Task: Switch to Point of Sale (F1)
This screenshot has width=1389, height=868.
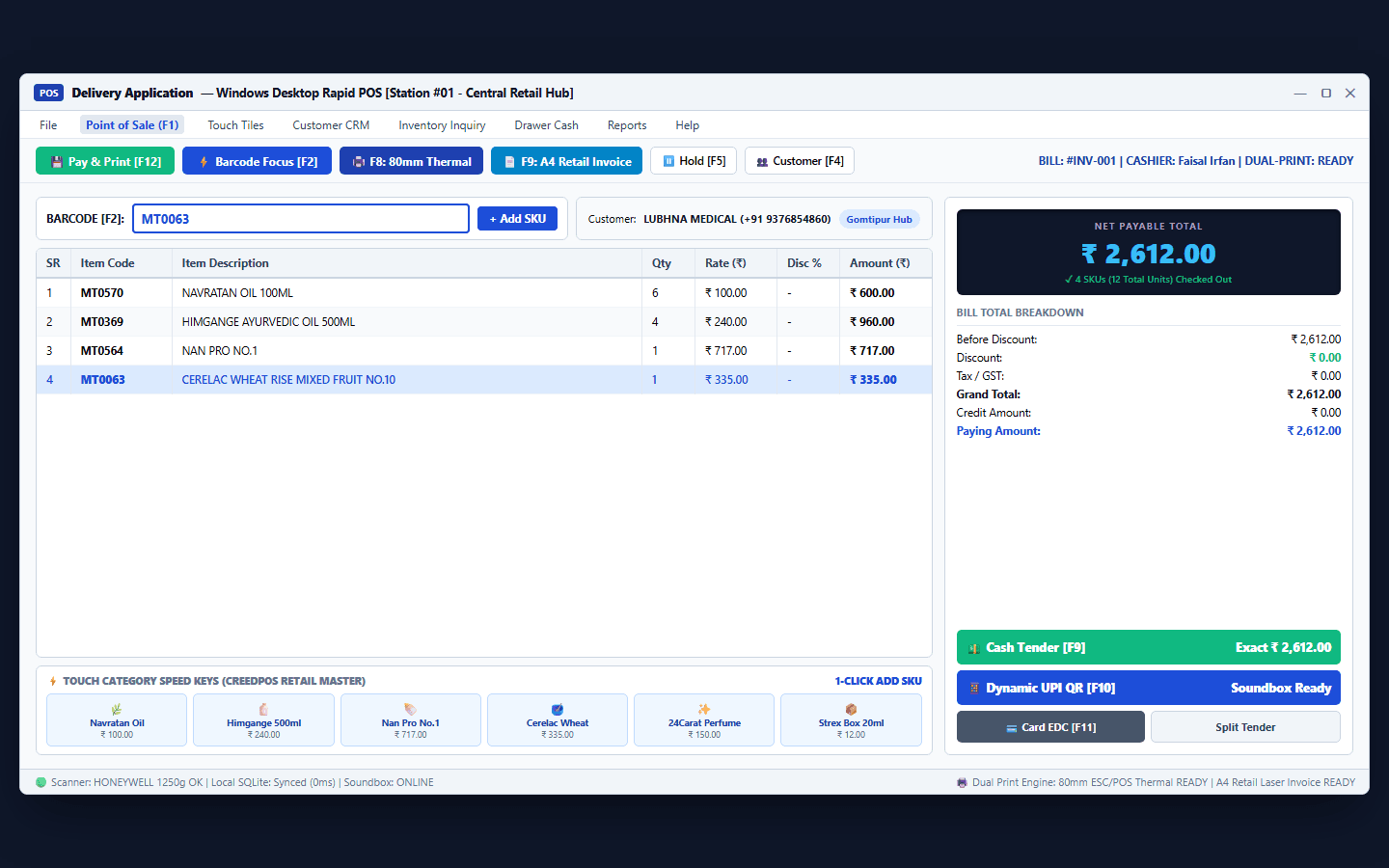Action: [132, 125]
